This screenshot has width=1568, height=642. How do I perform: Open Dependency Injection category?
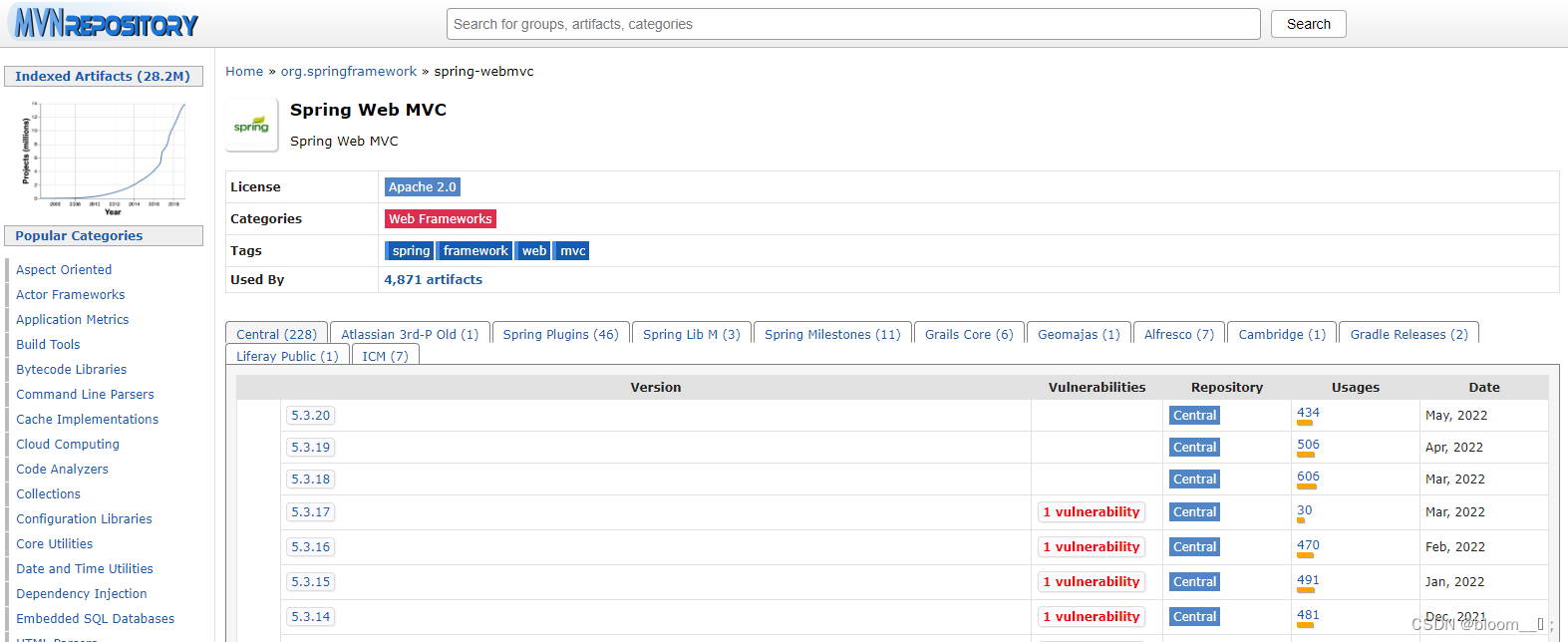[82, 594]
